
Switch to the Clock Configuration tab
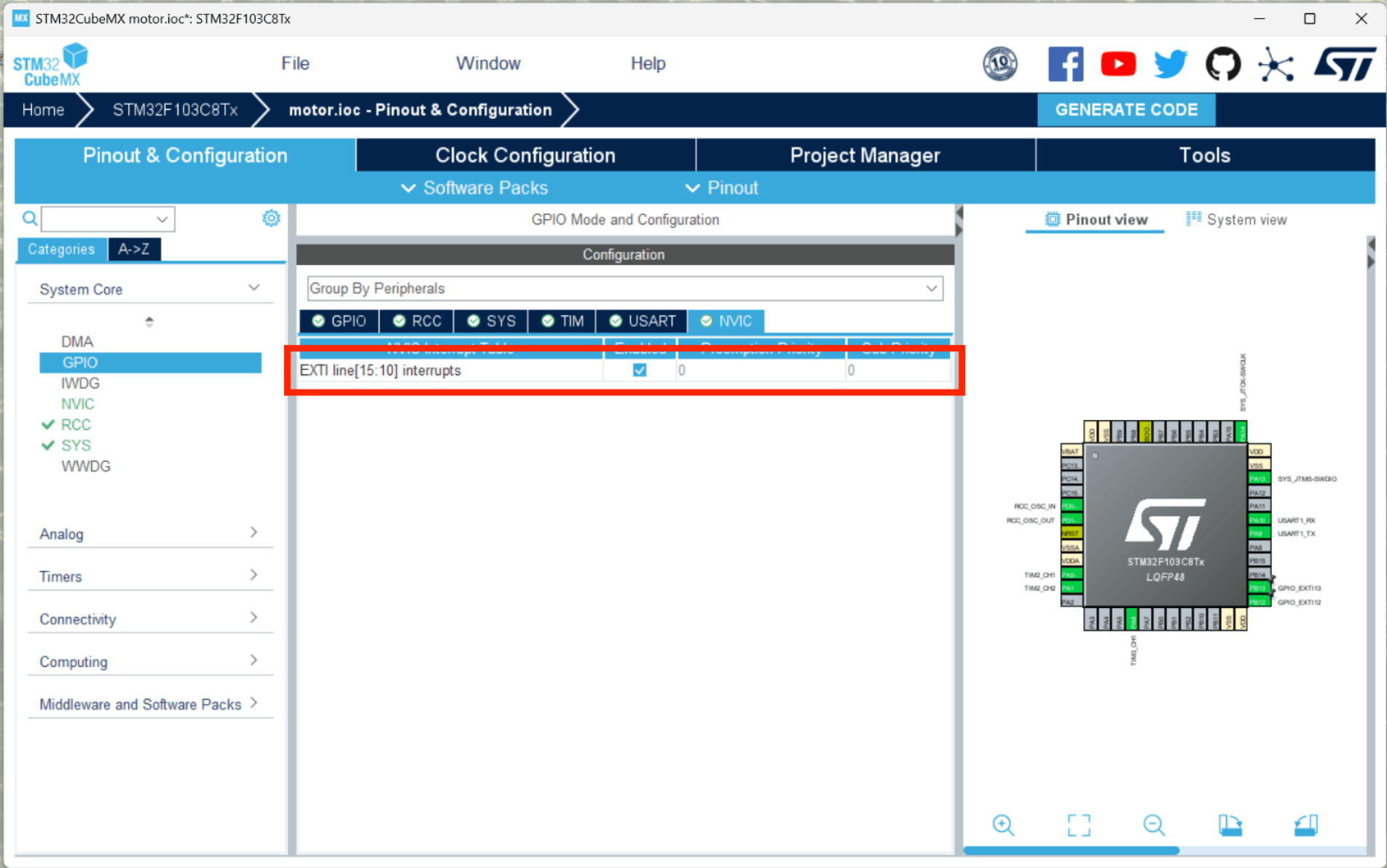point(525,155)
